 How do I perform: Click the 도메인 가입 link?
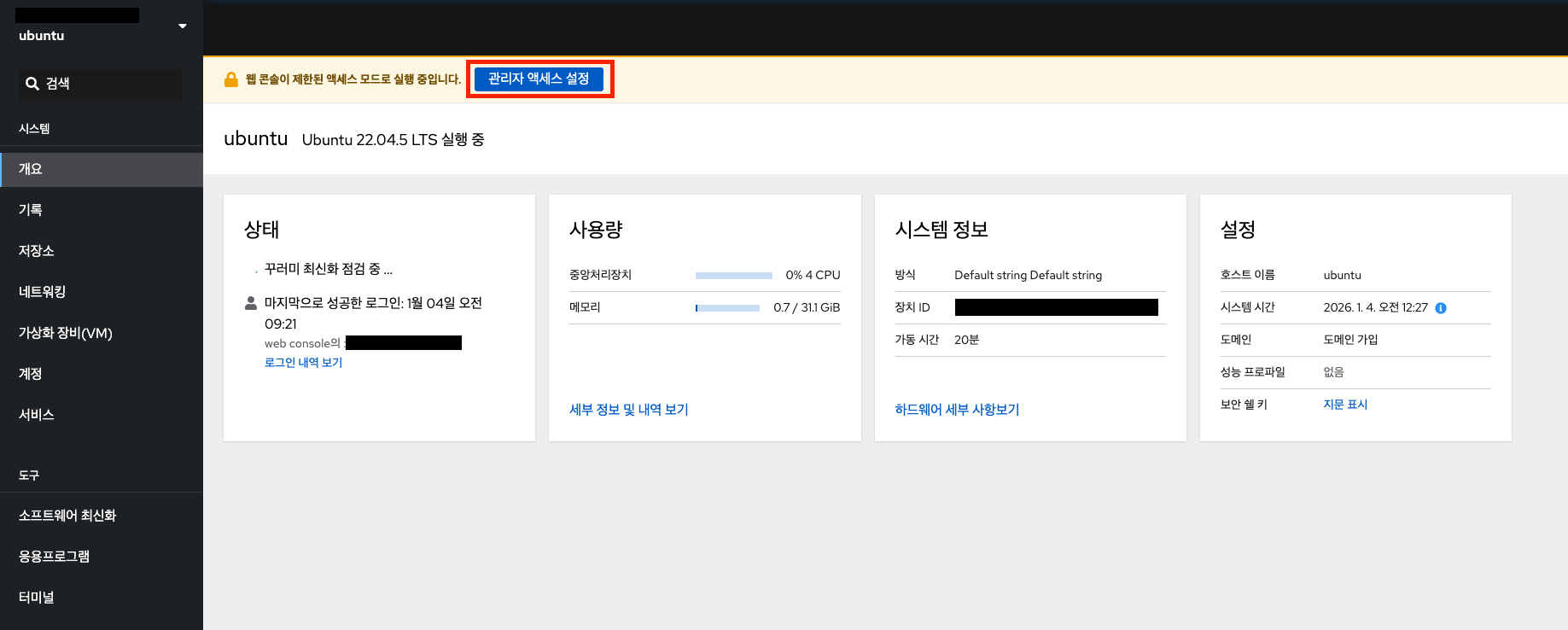point(1350,340)
